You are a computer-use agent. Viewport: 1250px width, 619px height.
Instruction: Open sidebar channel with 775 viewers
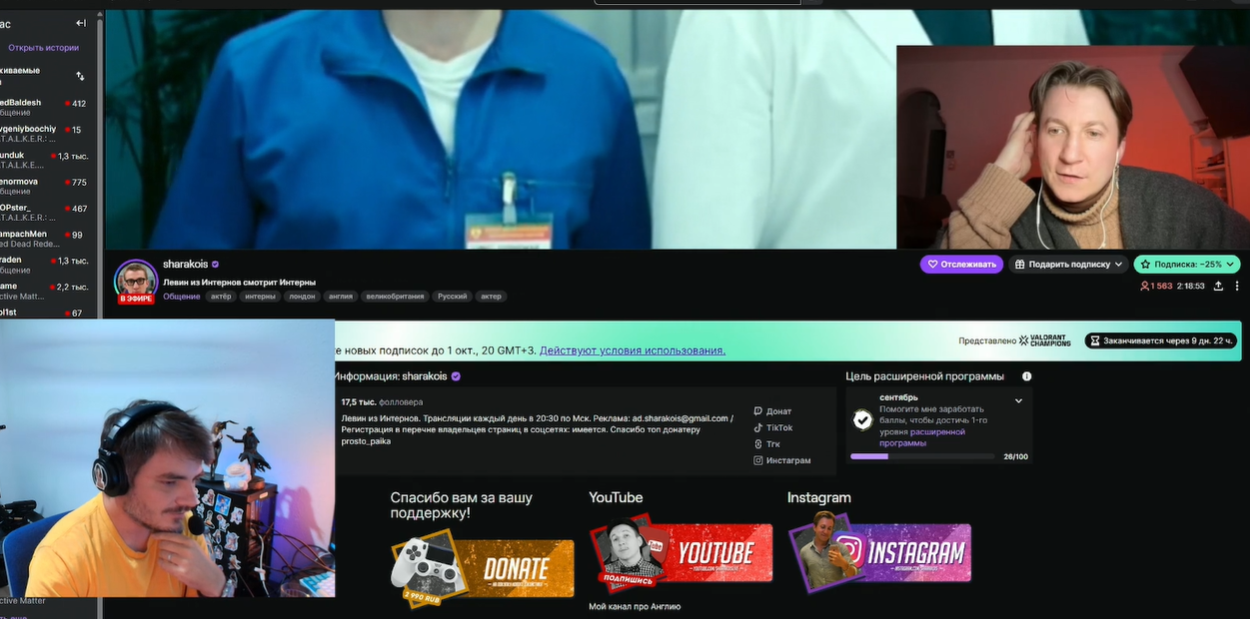(46, 186)
